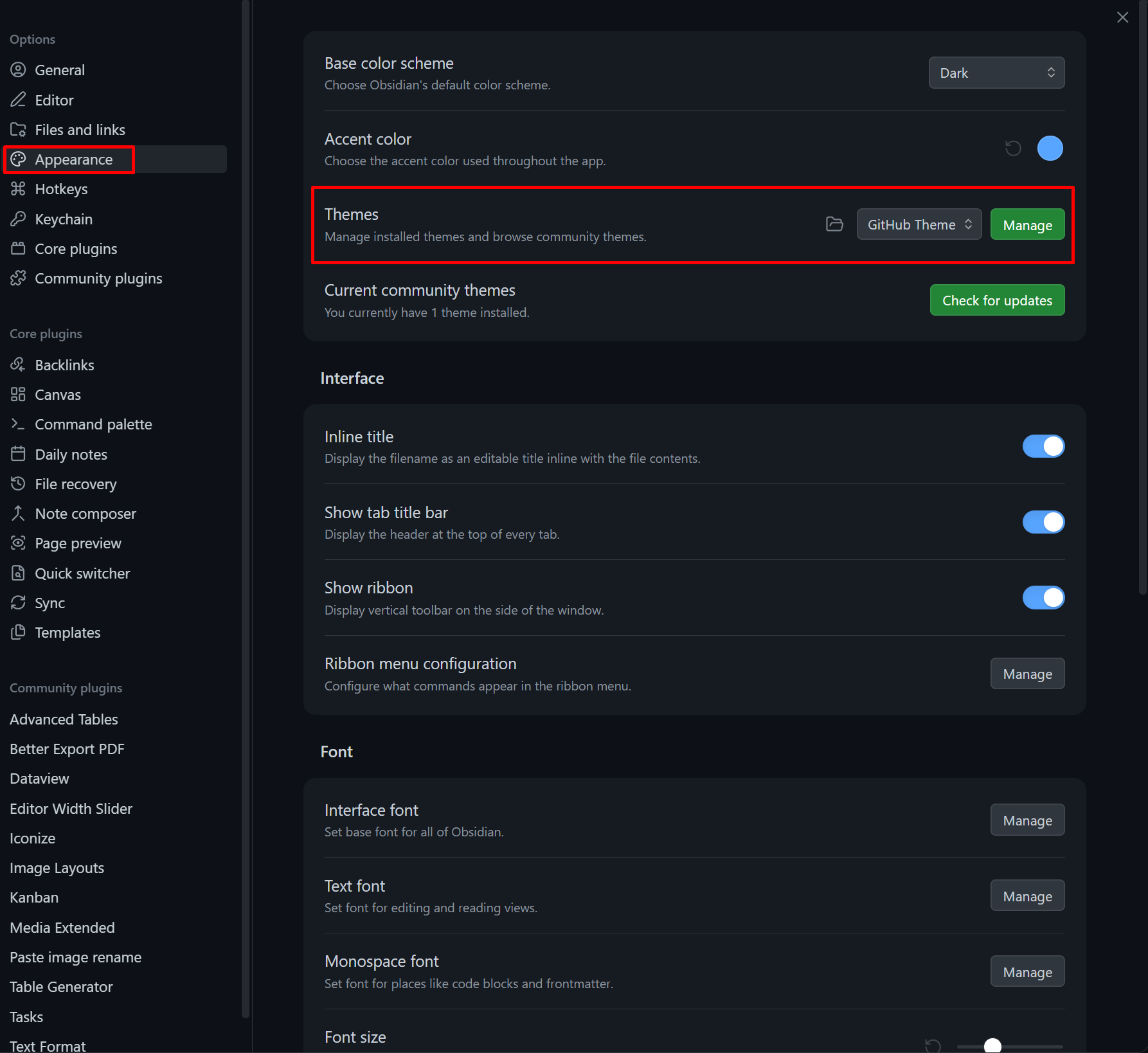The width and height of the screenshot is (1148, 1053).
Task: Open the Note composer merge icon
Action: (x=18, y=513)
